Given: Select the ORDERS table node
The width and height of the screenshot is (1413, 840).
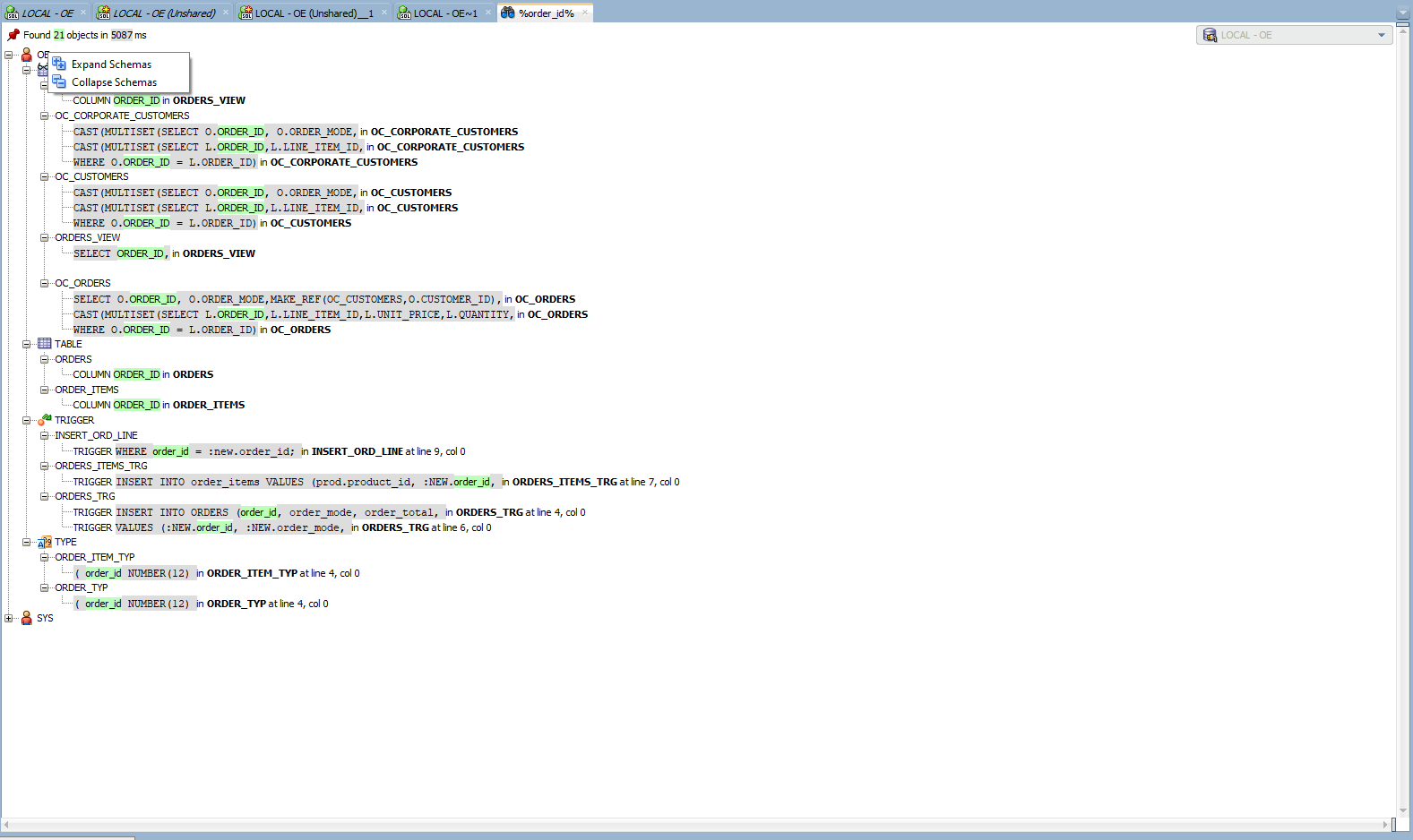Looking at the screenshot, I should [x=73, y=359].
